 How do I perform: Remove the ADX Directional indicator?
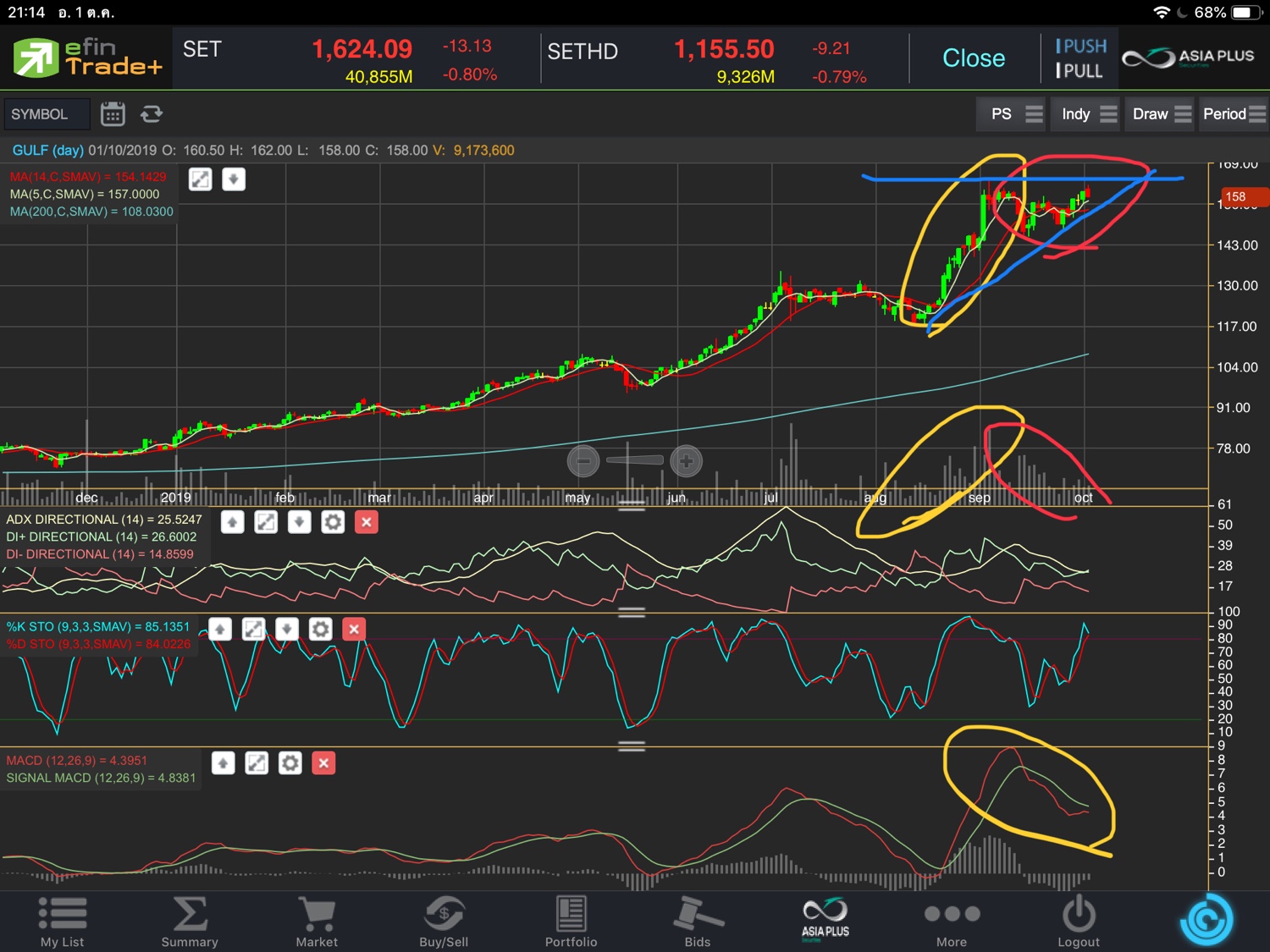[x=367, y=522]
